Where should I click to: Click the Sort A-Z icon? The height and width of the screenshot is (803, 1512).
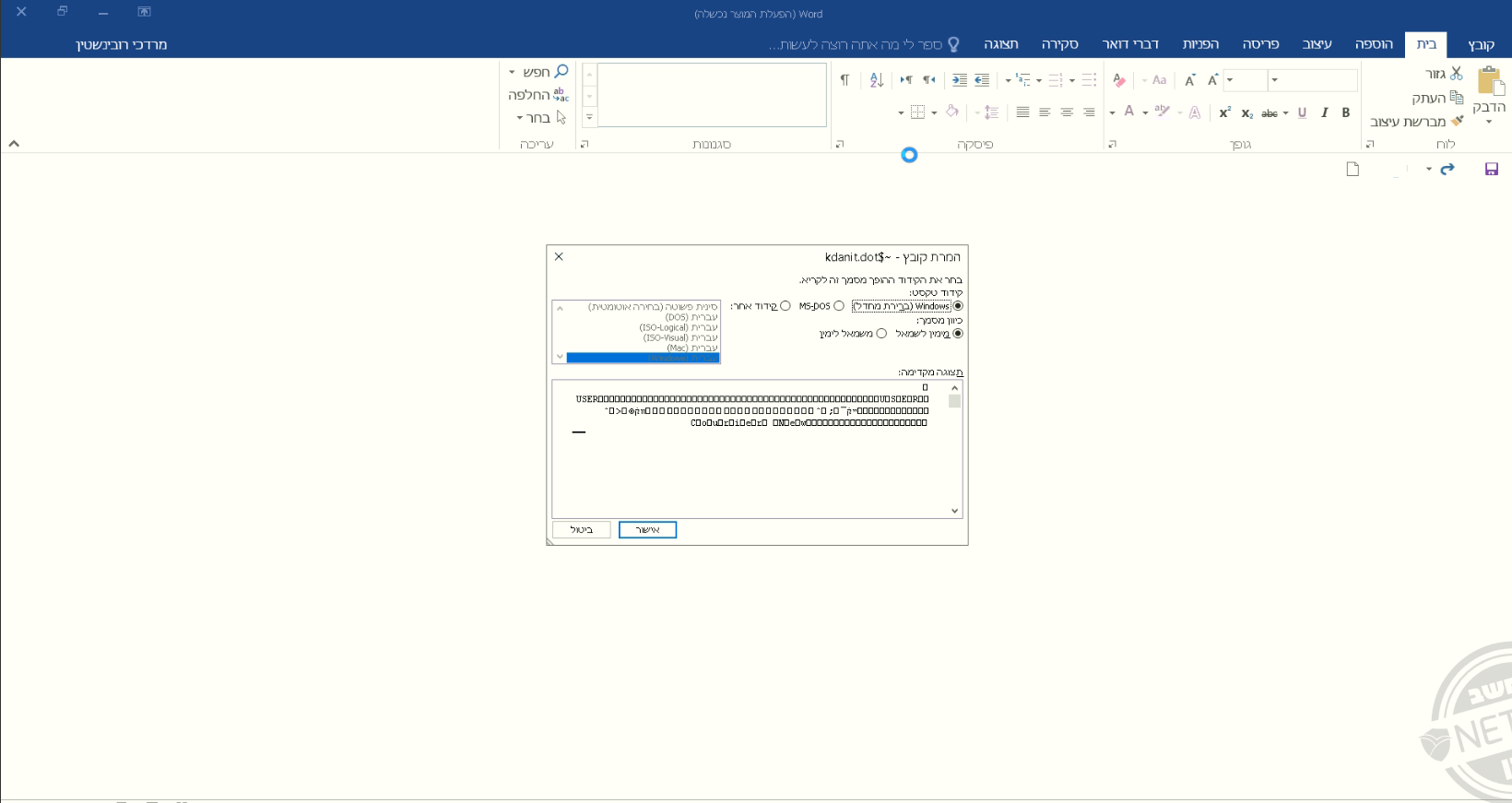click(877, 80)
